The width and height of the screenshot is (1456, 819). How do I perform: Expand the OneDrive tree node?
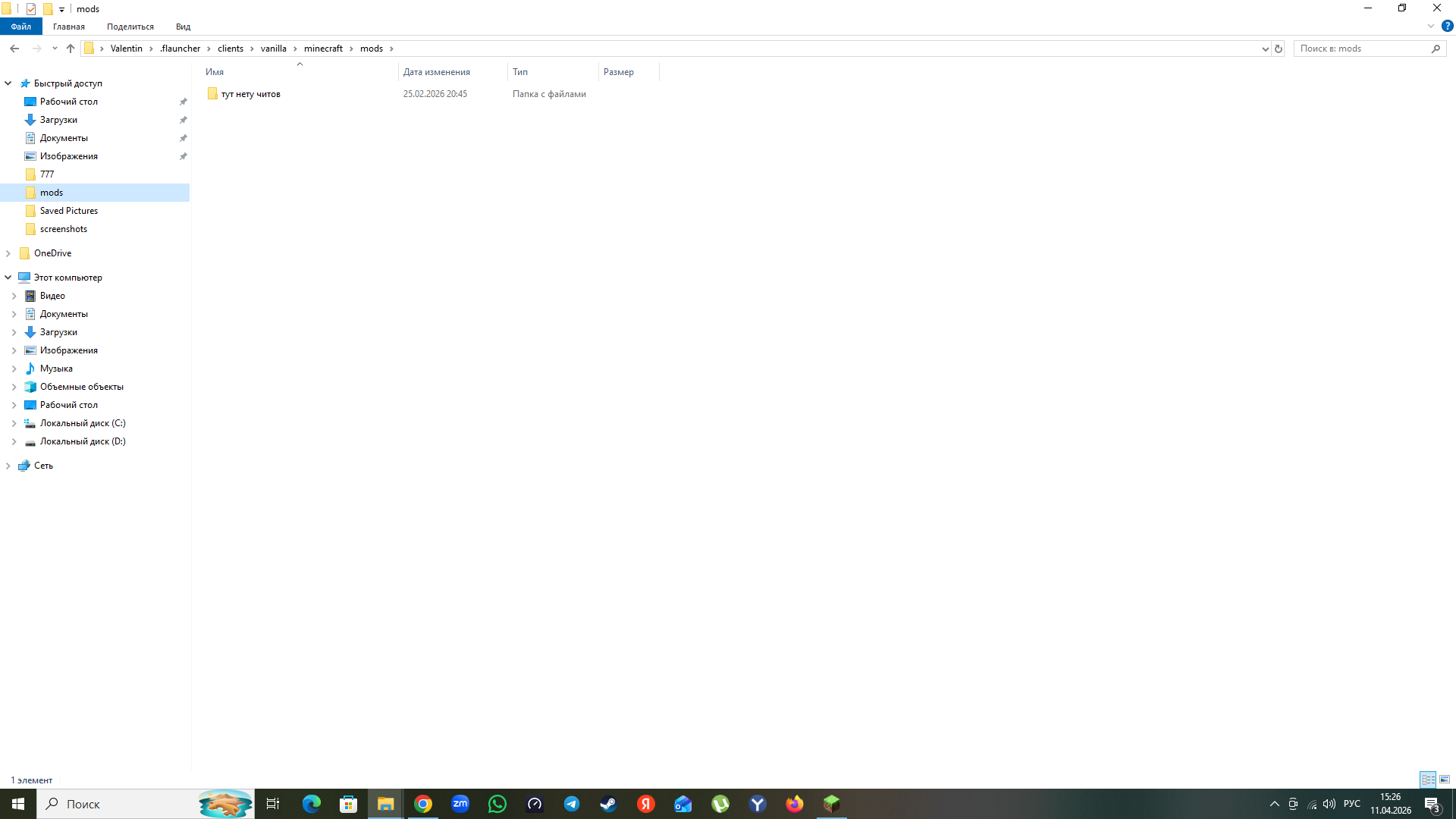[8, 253]
